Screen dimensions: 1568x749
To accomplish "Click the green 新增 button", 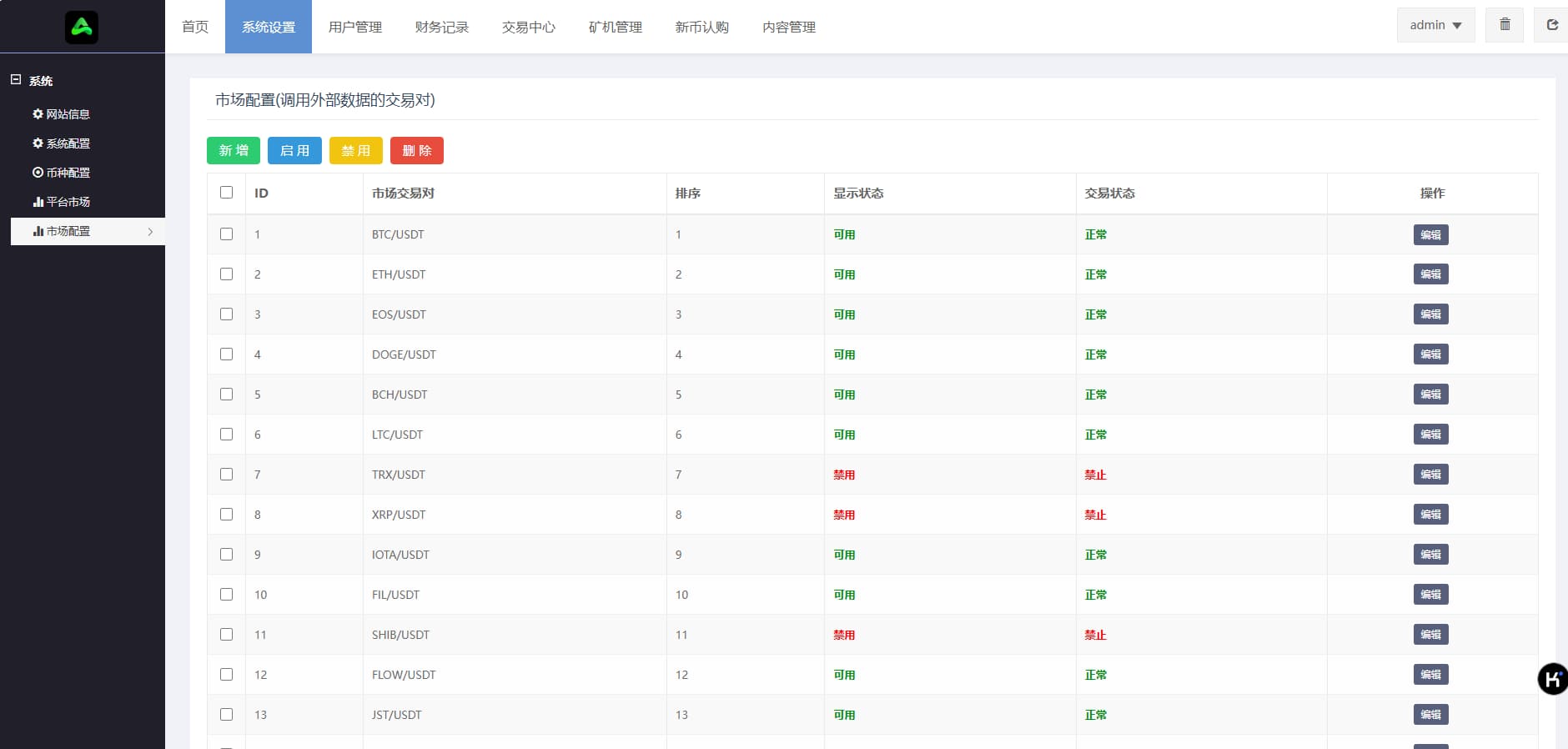I will coord(234,151).
